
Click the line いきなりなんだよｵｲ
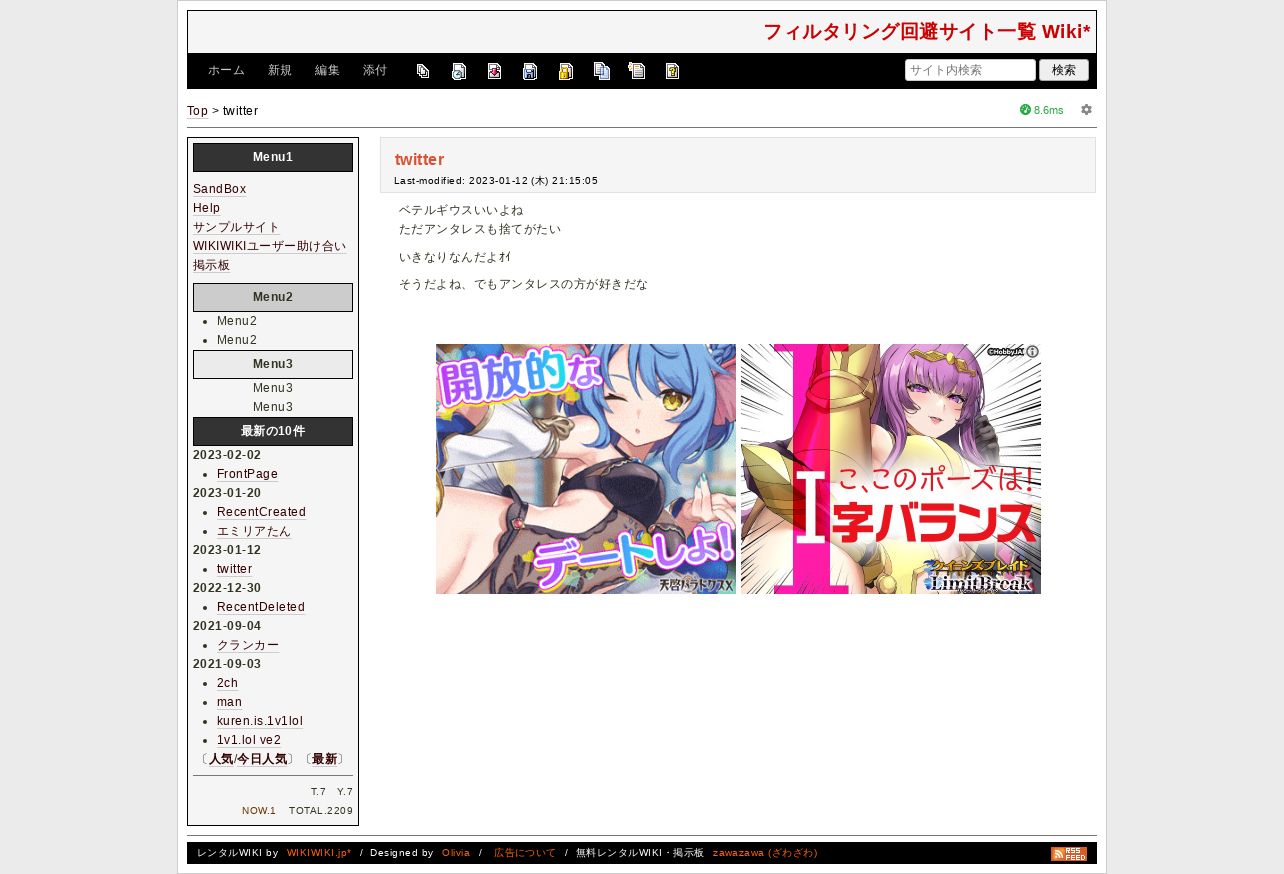(455, 257)
